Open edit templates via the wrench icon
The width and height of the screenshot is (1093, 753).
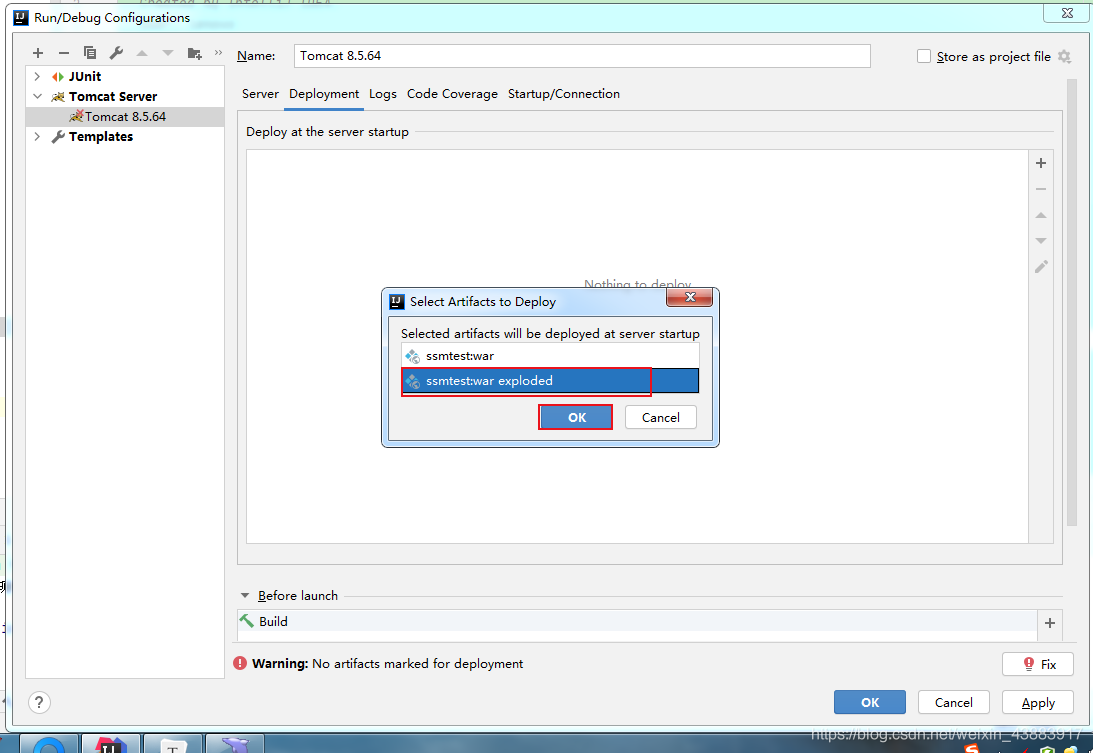point(116,53)
